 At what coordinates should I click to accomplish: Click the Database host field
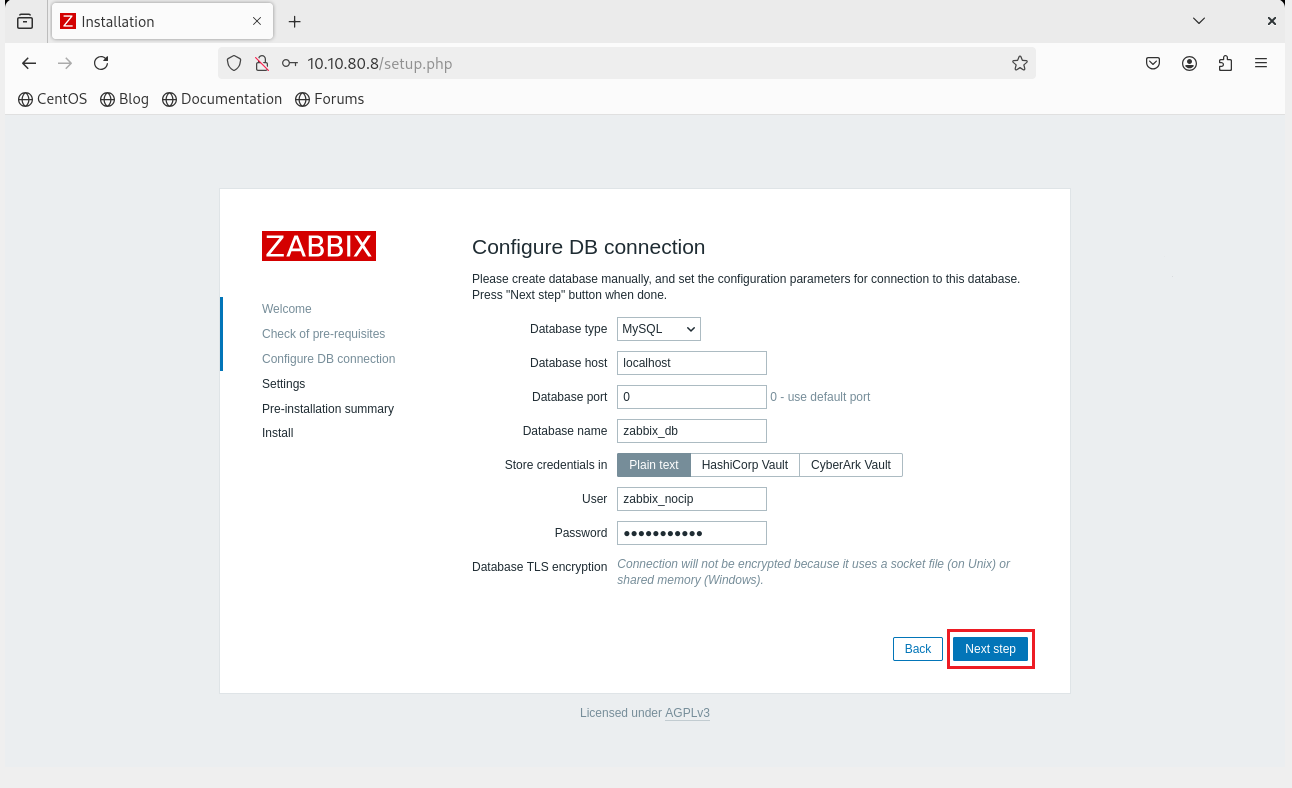(692, 363)
